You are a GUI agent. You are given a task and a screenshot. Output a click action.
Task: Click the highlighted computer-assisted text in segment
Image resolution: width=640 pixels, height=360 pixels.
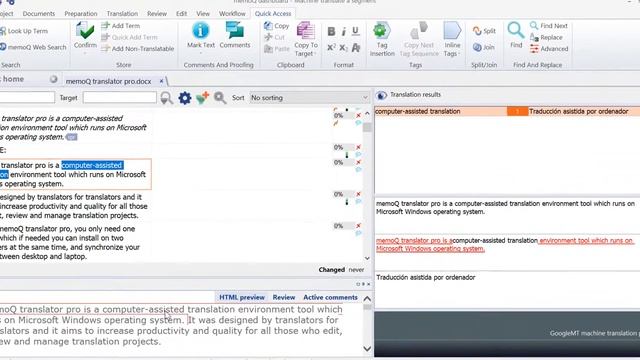(x=92, y=165)
